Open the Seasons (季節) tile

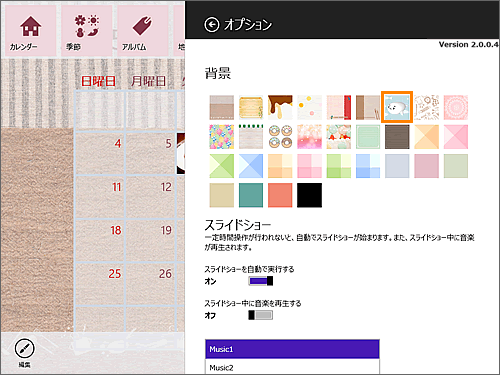(86, 31)
